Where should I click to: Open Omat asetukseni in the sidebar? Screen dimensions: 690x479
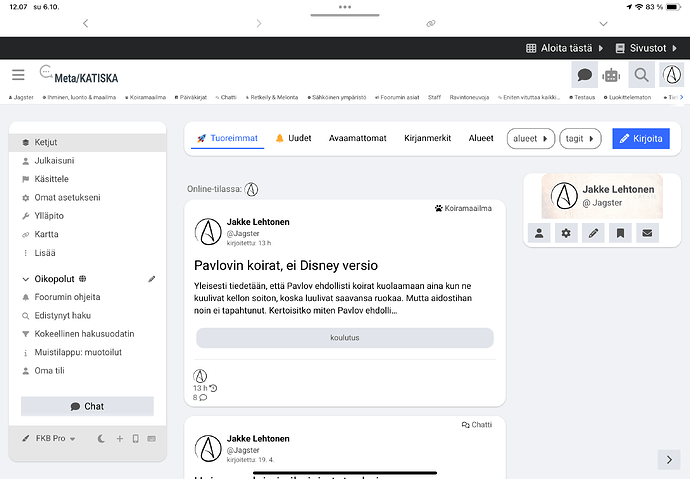[x=88, y=198]
